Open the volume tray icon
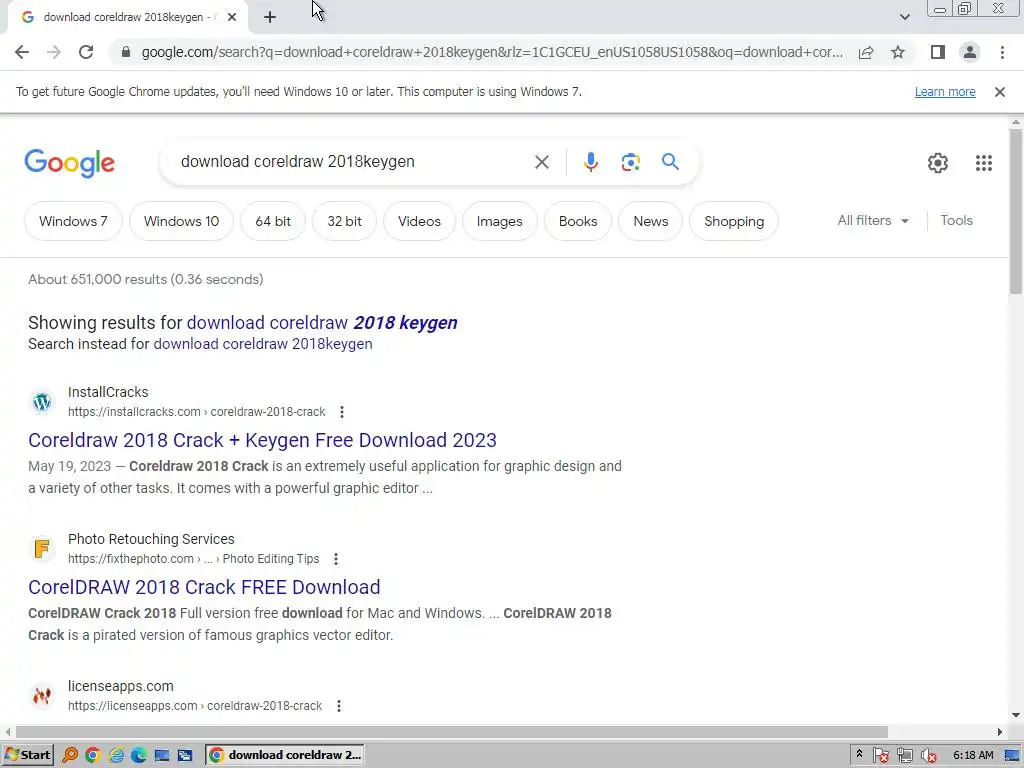The height and width of the screenshot is (768, 1024). pyautogui.click(x=928, y=756)
